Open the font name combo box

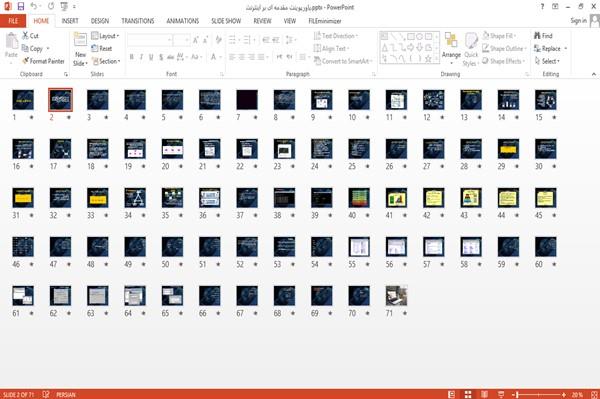pyautogui.click(x=149, y=40)
